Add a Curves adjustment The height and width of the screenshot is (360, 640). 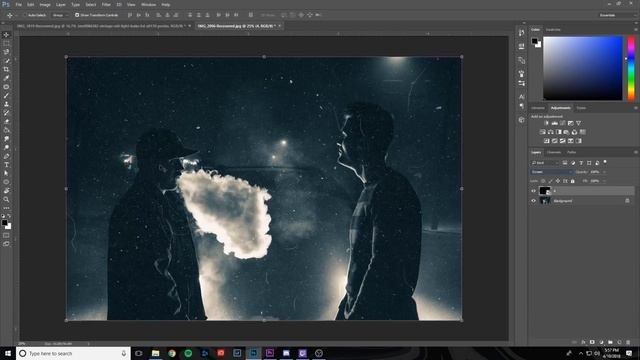(562, 123)
